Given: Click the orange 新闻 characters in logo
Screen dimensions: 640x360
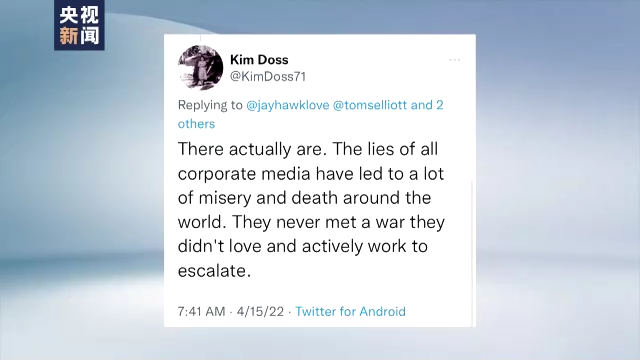Looking at the screenshot, I should pos(79,36).
